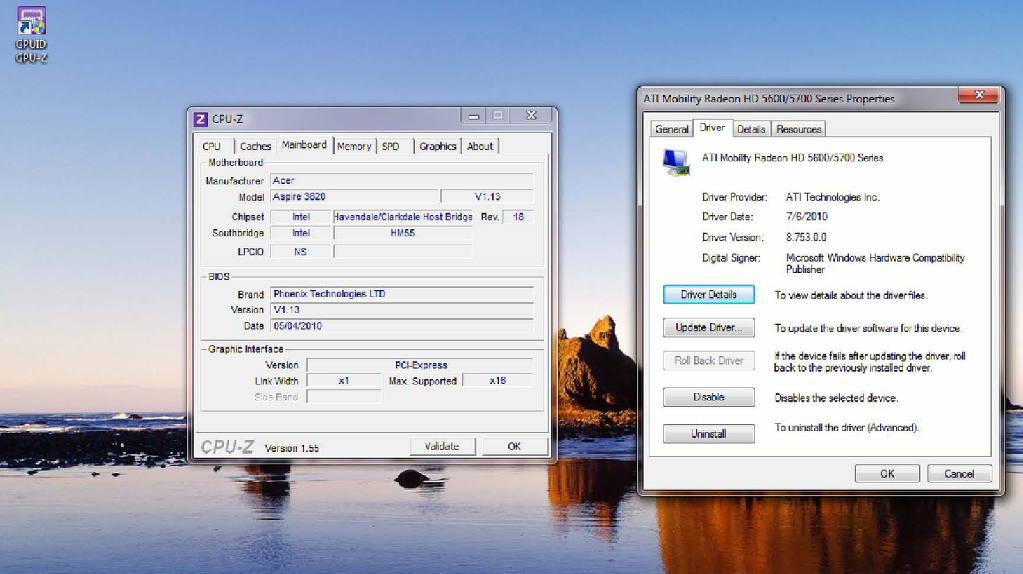
Task: Select the Driver tab in Radeon Properties
Action: click(x=712, y=128)
